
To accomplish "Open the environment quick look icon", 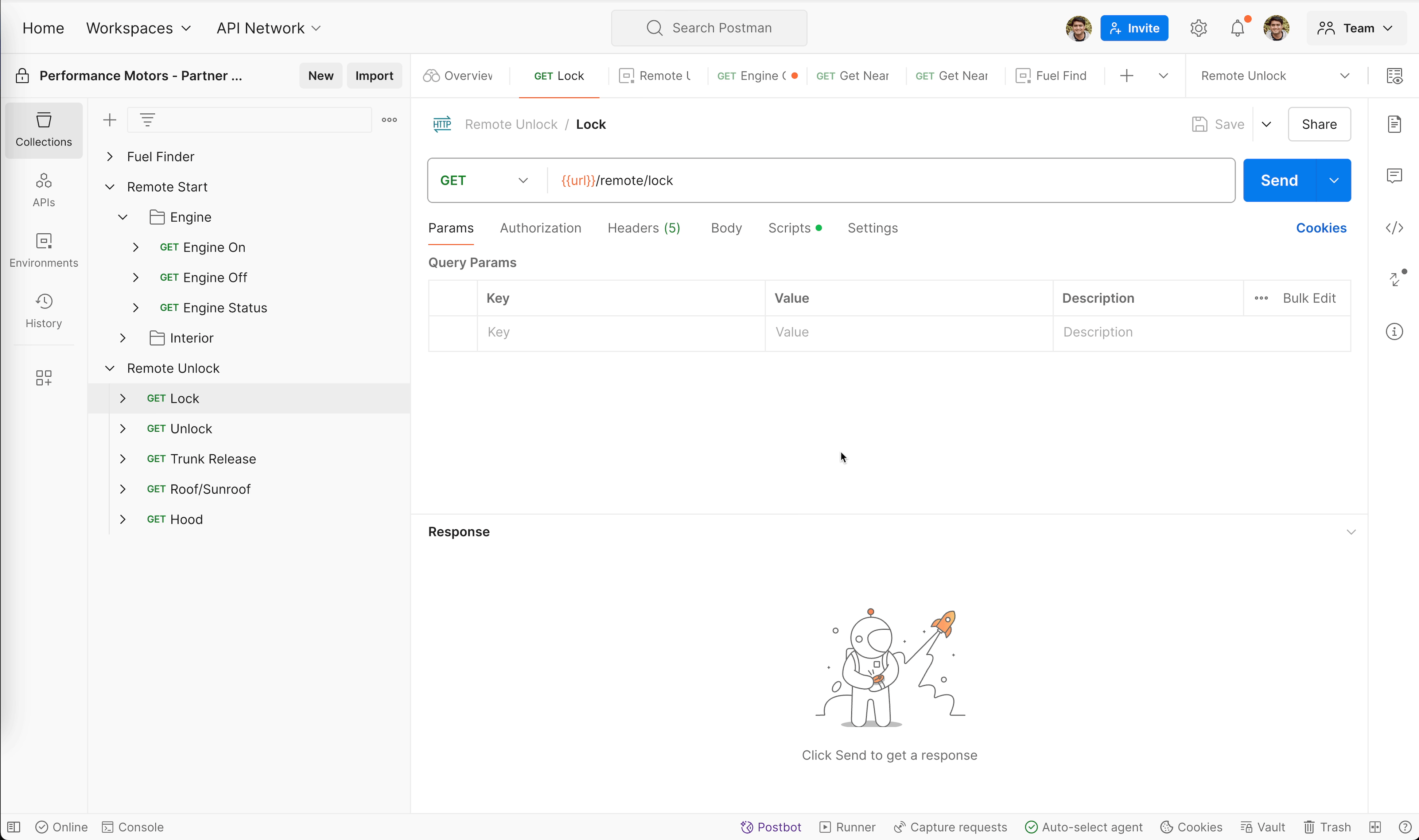I will click(1394, 76).
